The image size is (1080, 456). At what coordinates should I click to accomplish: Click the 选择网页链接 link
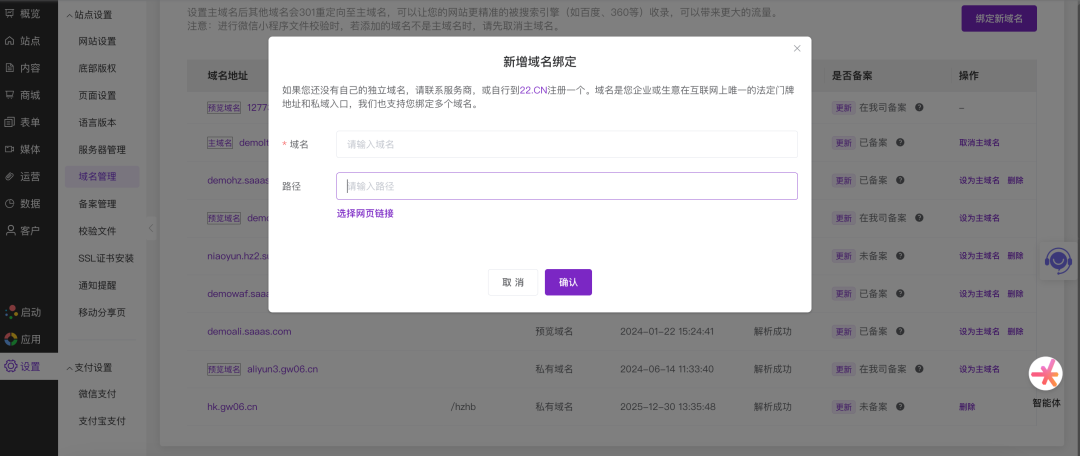(x=365, y=213)
